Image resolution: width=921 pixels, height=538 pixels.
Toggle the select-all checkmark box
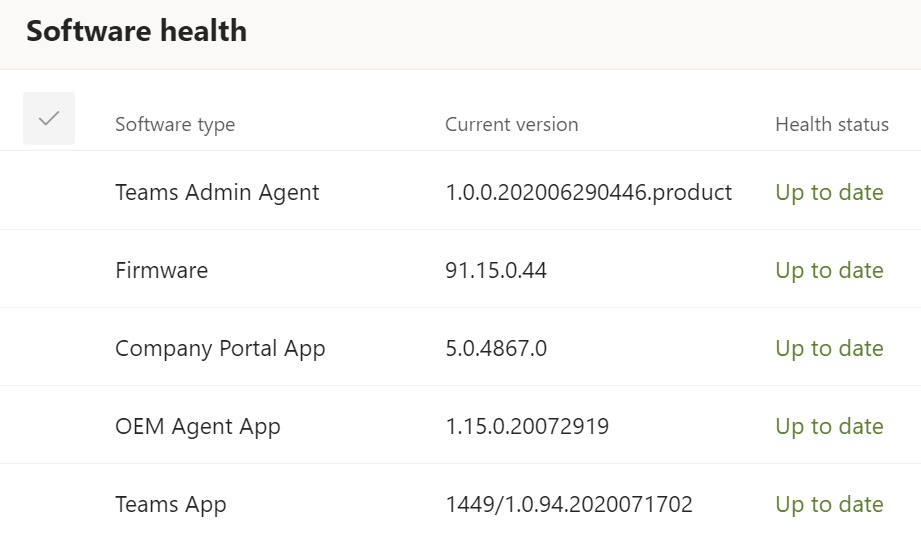click(x=49, y=119)
